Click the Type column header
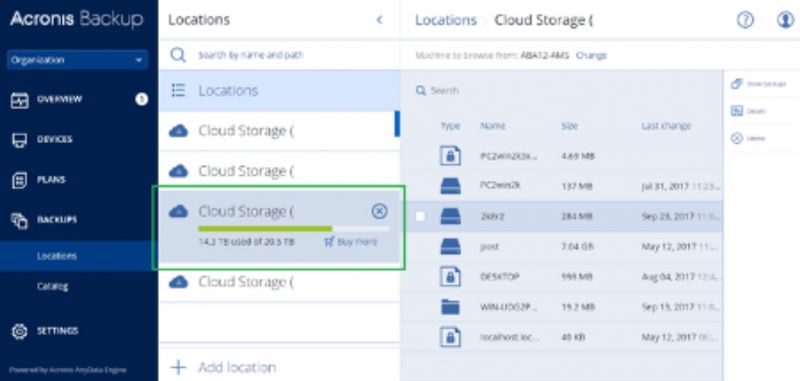 click(451, 125)
